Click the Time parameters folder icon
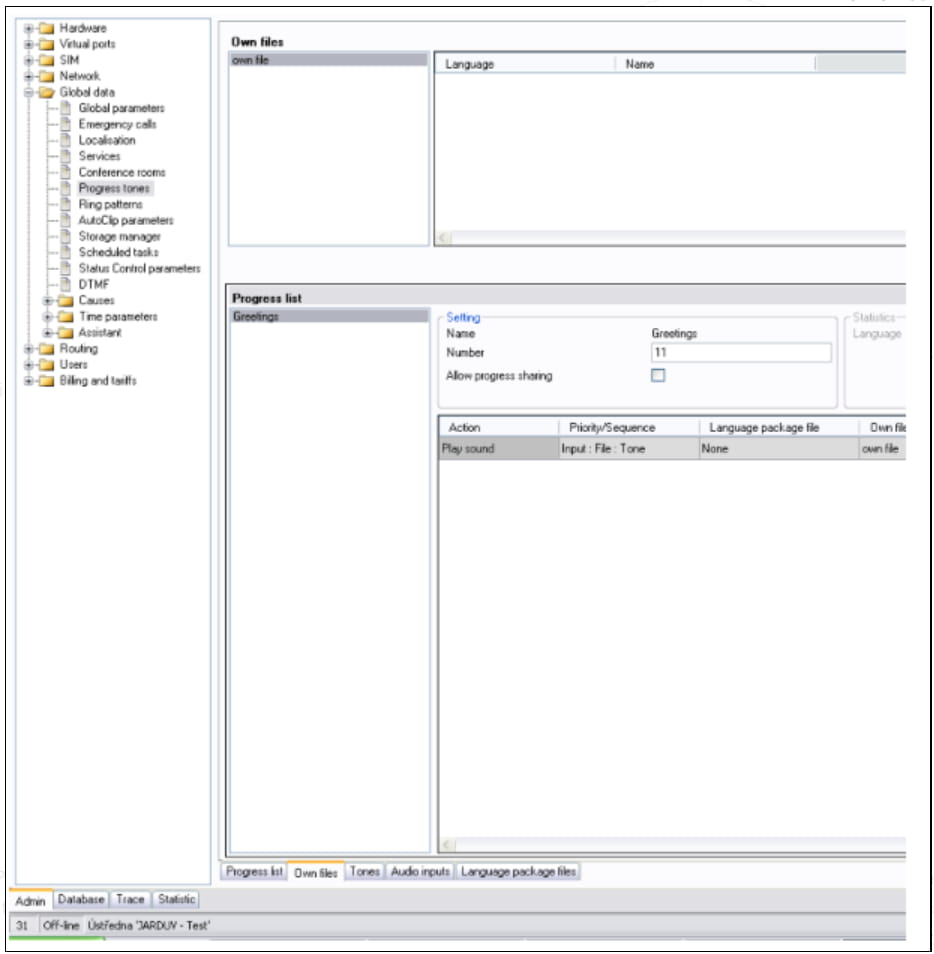The image size is (934, 954). pos(66,316)
